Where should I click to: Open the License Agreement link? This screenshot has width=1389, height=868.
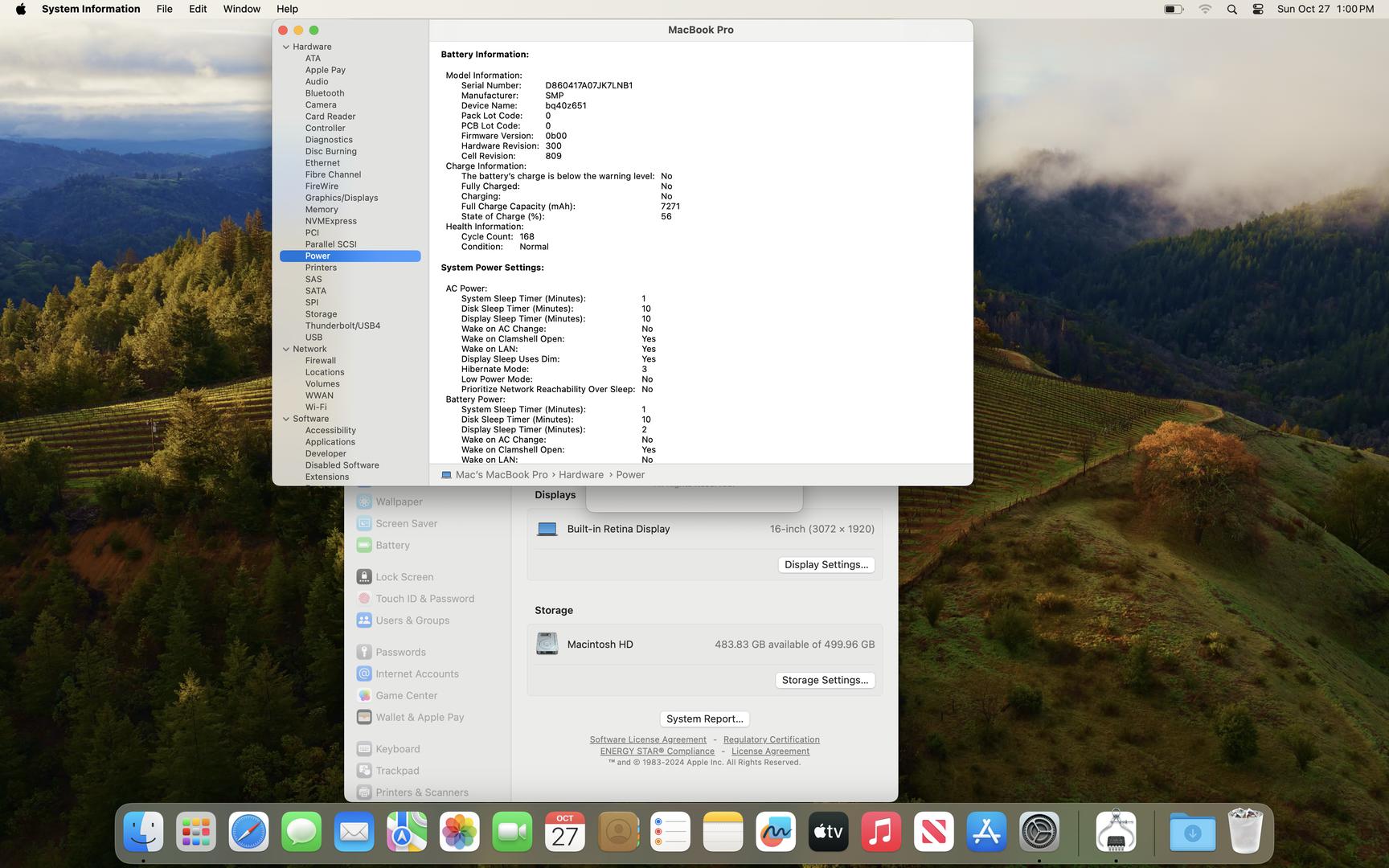(x=770, y=751)
